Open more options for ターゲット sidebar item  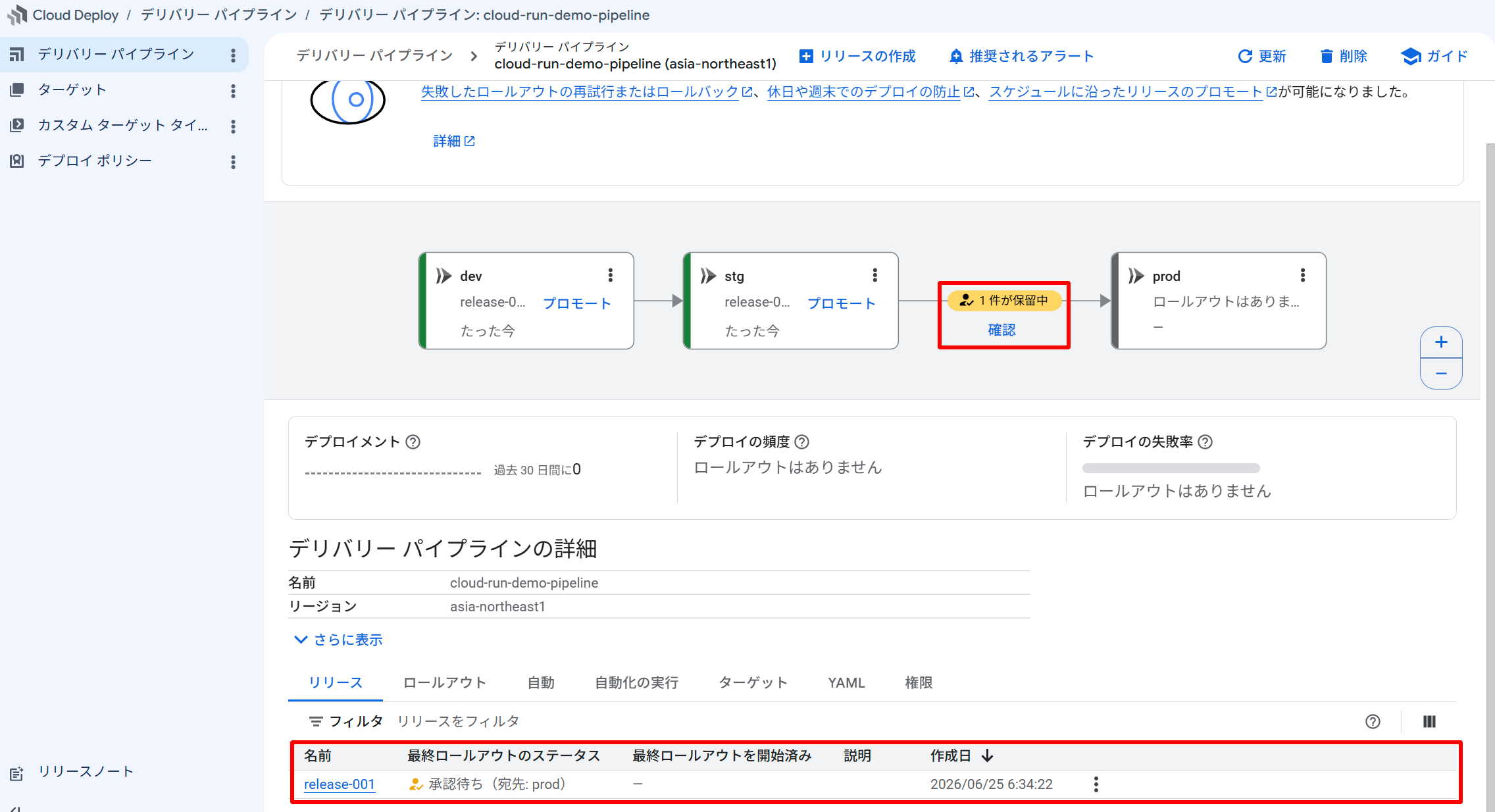click(233, 91)
